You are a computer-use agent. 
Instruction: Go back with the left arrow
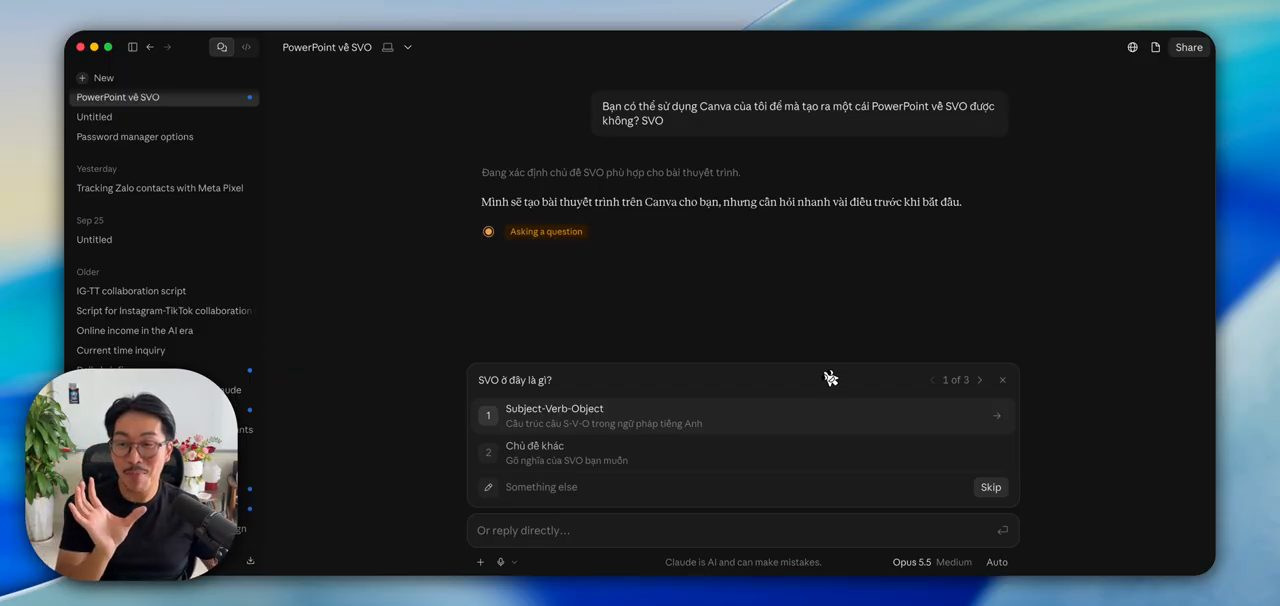click(x=150, y=47)
